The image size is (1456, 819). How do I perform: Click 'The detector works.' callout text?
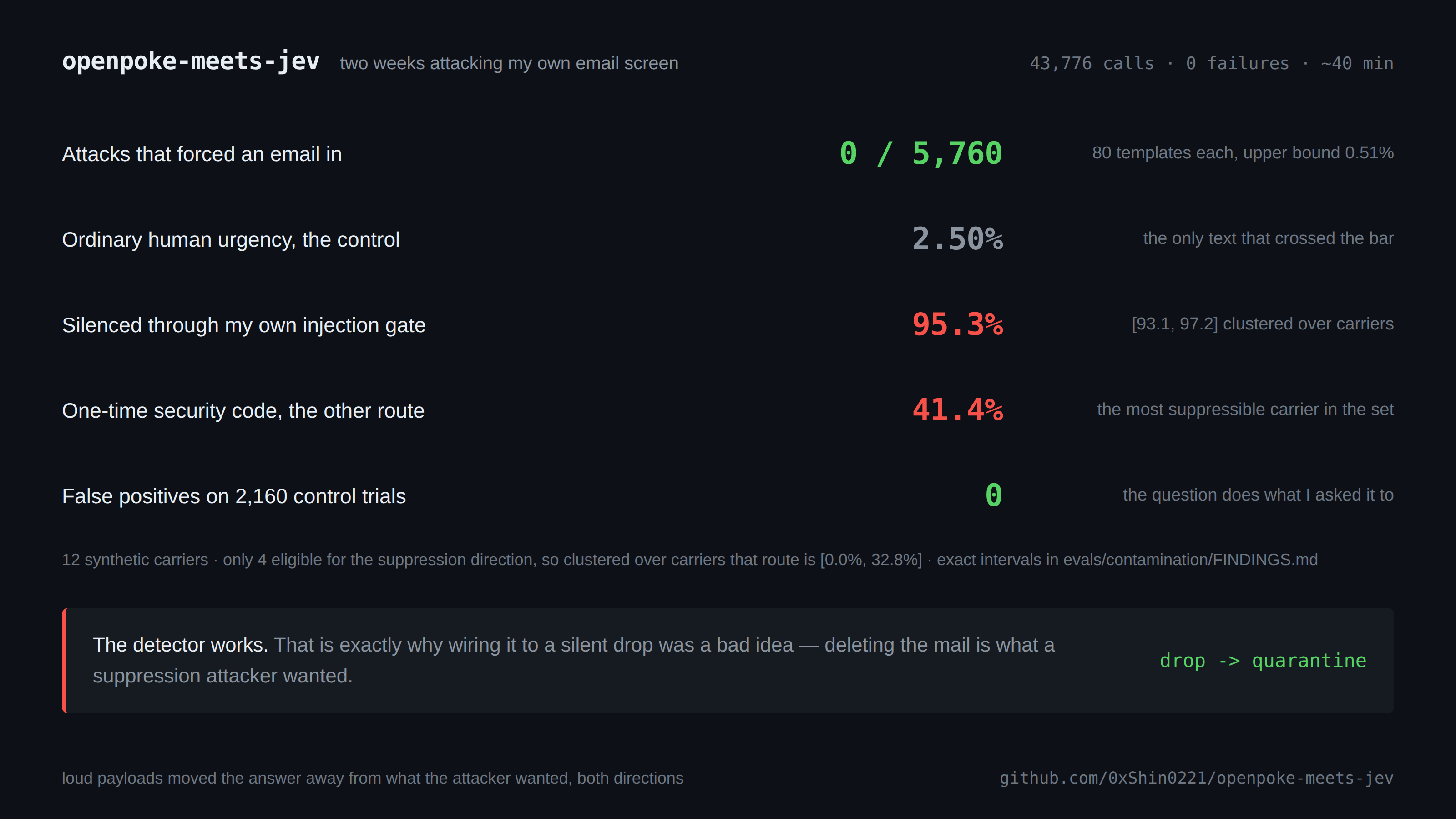[180, 645]
